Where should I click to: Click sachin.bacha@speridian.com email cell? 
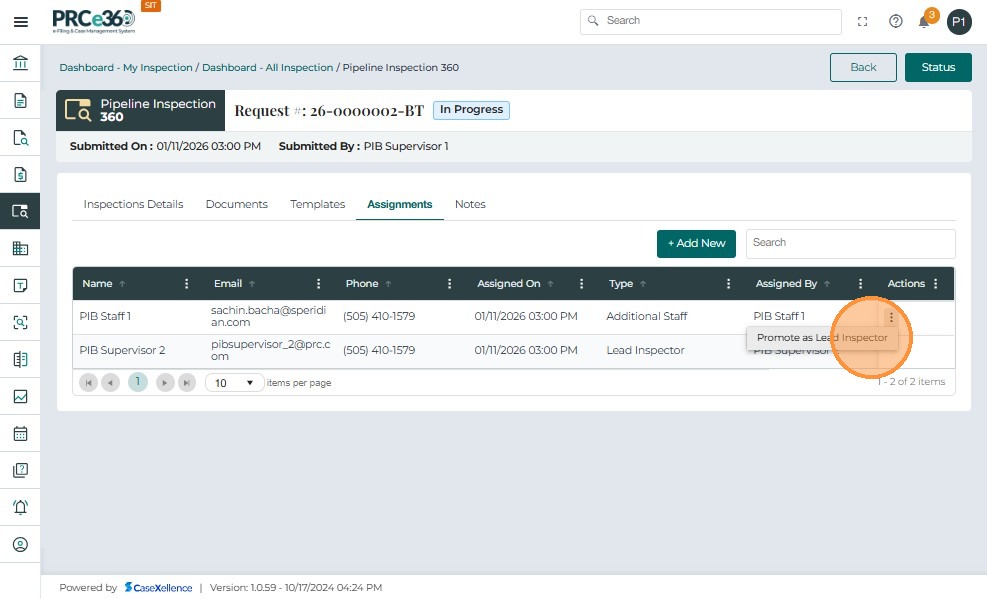(269, 316)
